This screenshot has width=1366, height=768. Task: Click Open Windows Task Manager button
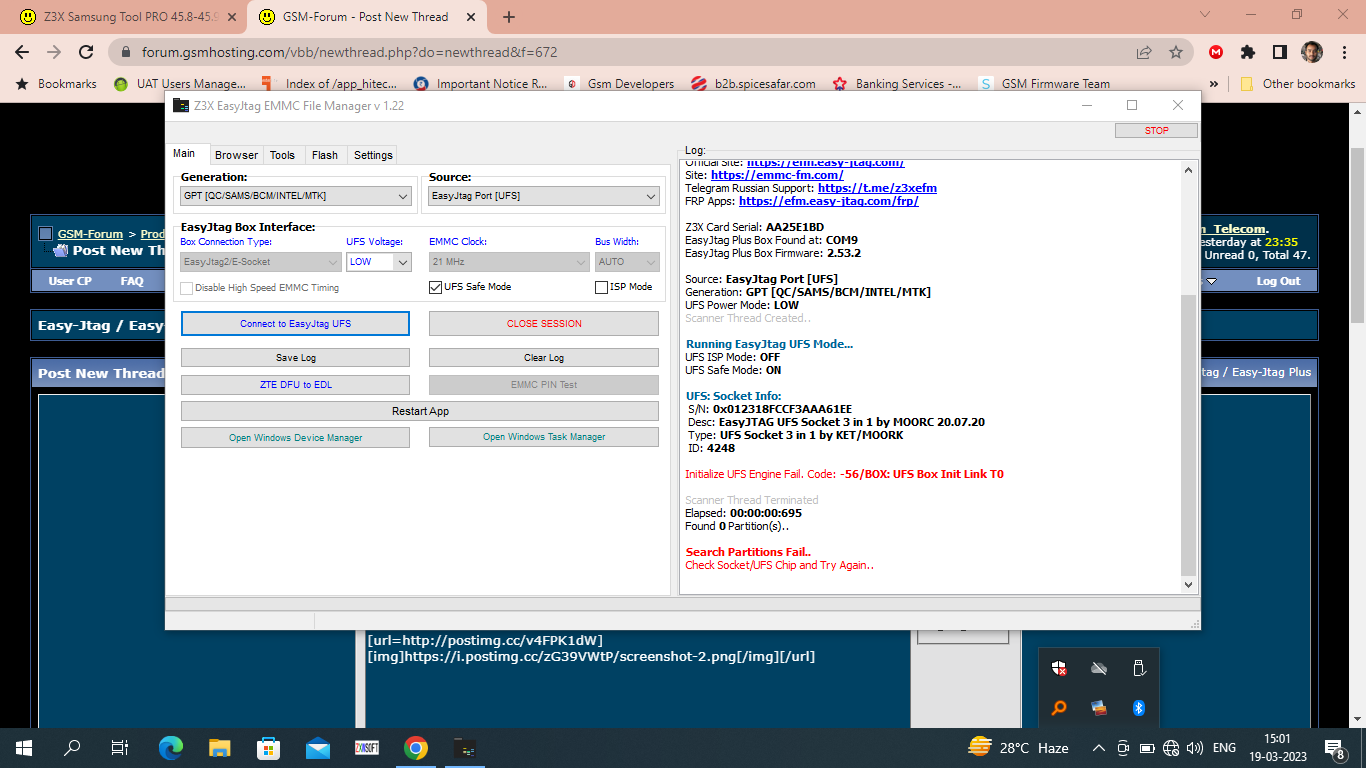coord(544,437)
